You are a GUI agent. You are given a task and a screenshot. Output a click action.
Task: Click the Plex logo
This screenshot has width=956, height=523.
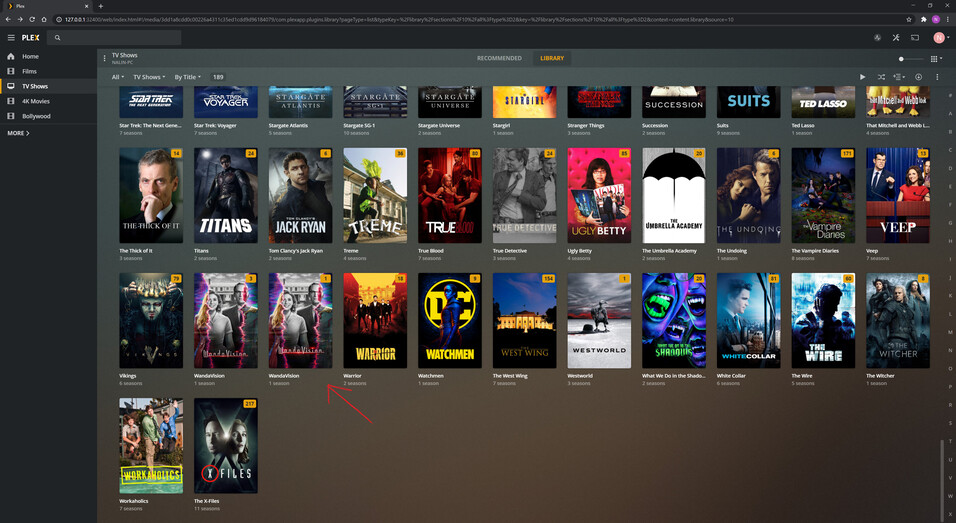point(30,38)
